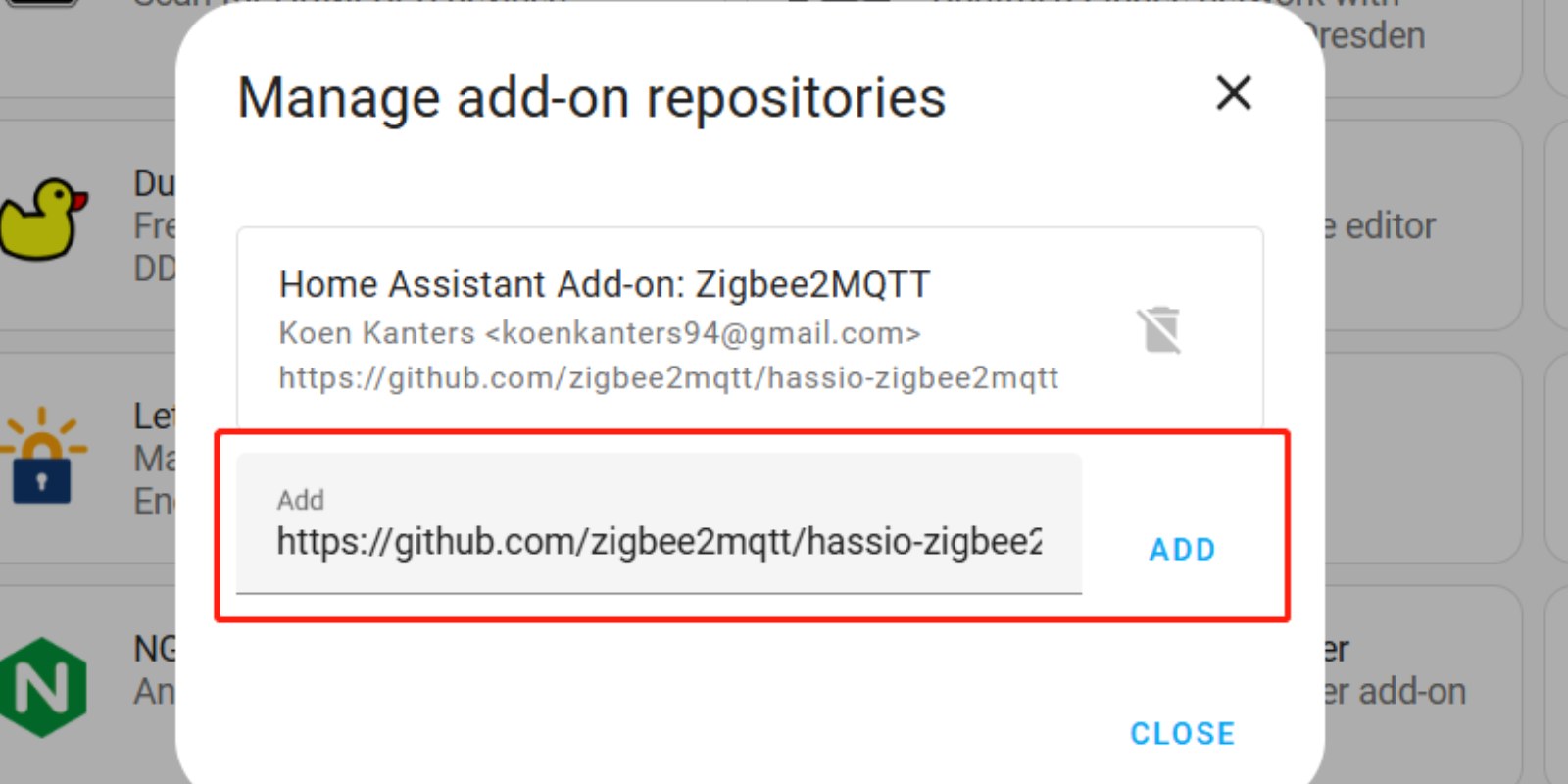The width and height of the screenshot is (1568, 784).
Task: Select the Home Assistant Add-on: Zigbee2MQTT title
Action: click(x=604, y=284)
